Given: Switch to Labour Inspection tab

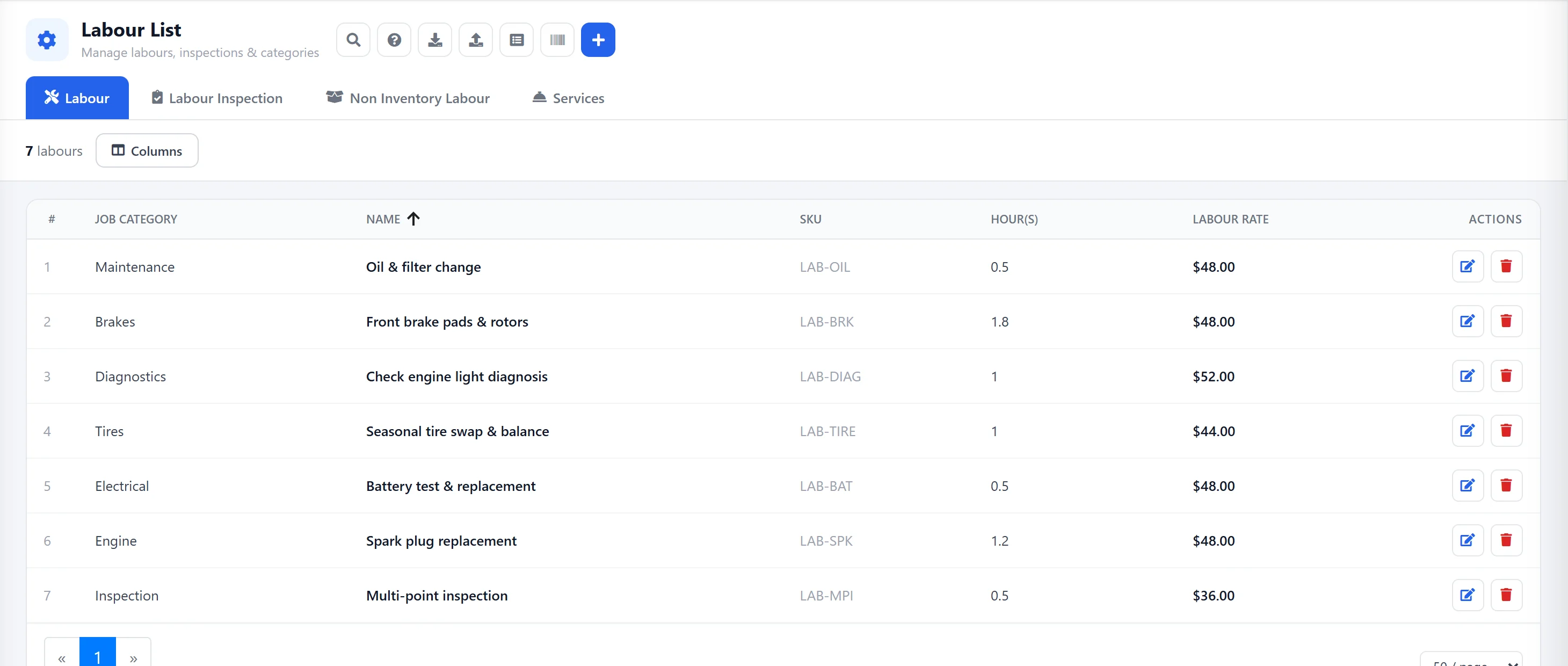Looking at the screenshot, I should click(x=217, y=97).
